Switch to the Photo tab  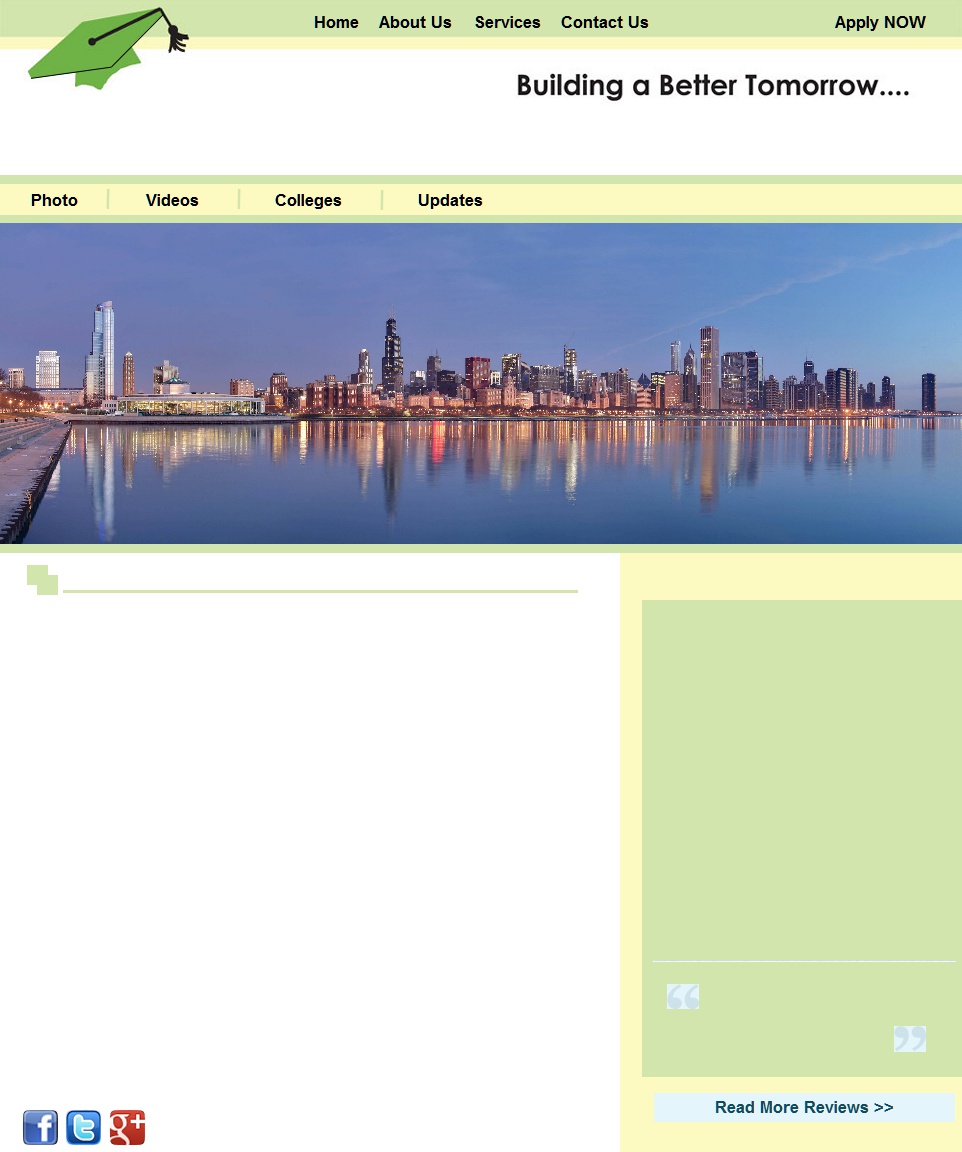tap(54, 201)
